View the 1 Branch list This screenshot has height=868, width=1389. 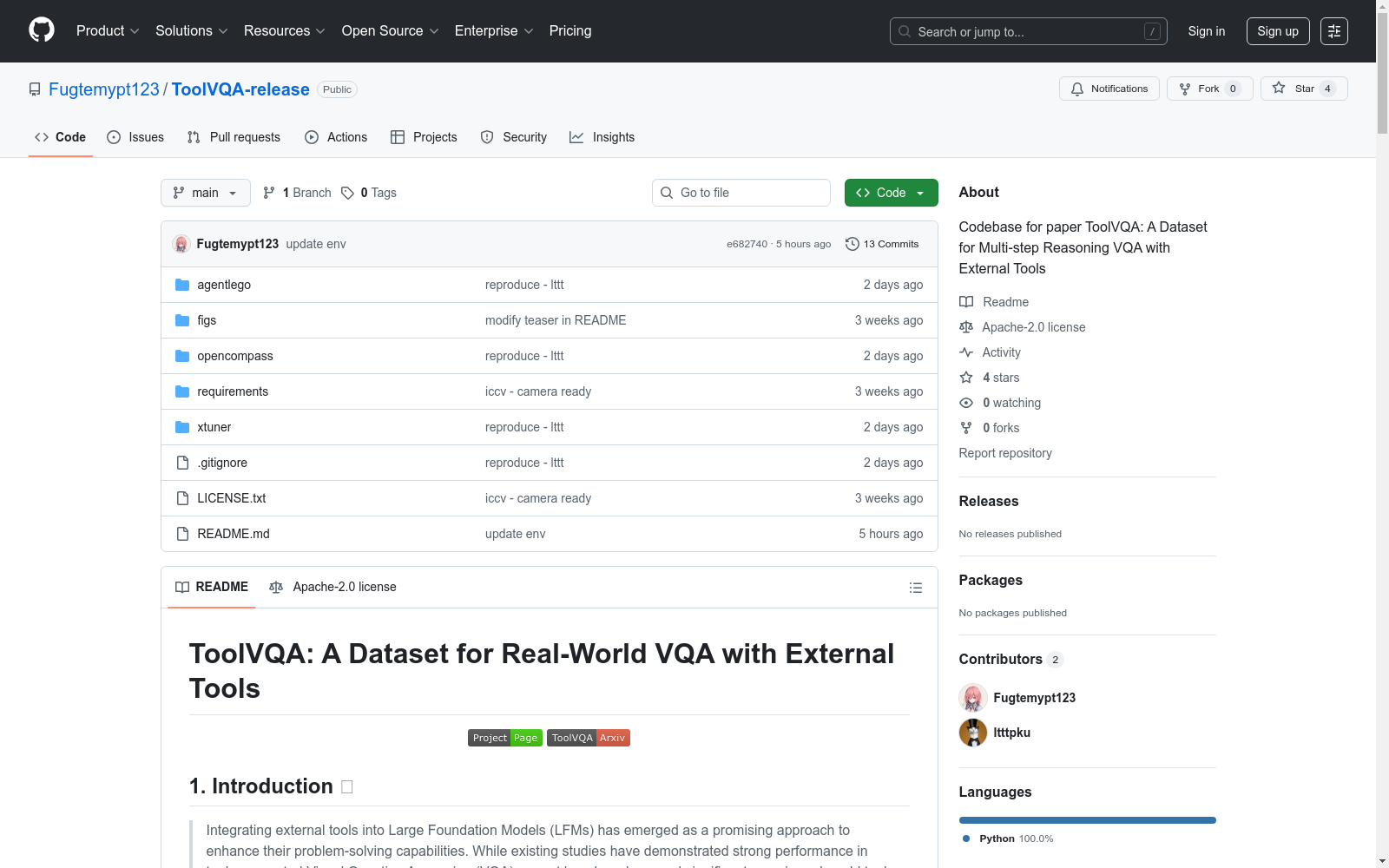[x=297, y=193]
